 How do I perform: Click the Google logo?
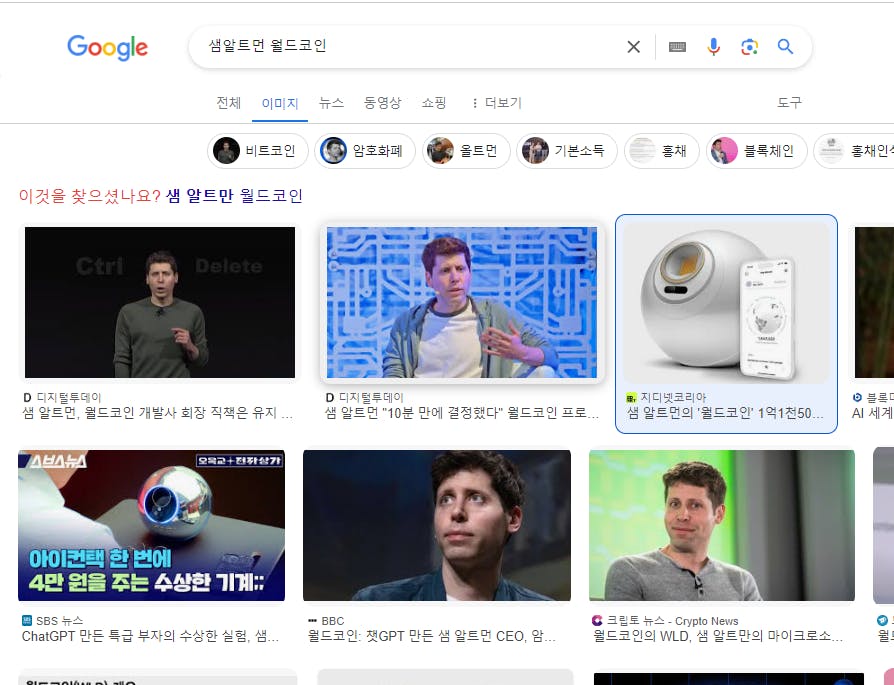point(107,47)
